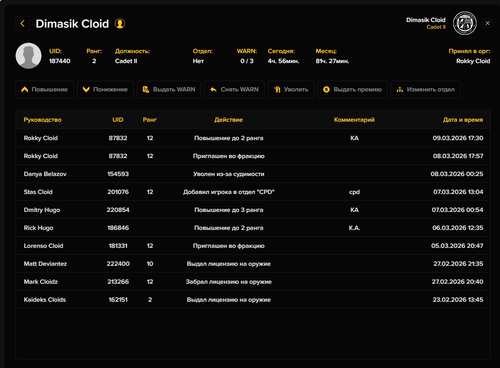The width and height of the screenshot is (500, 368).
Task: Click UID 220854 in the table
Action: click(118, 210)
